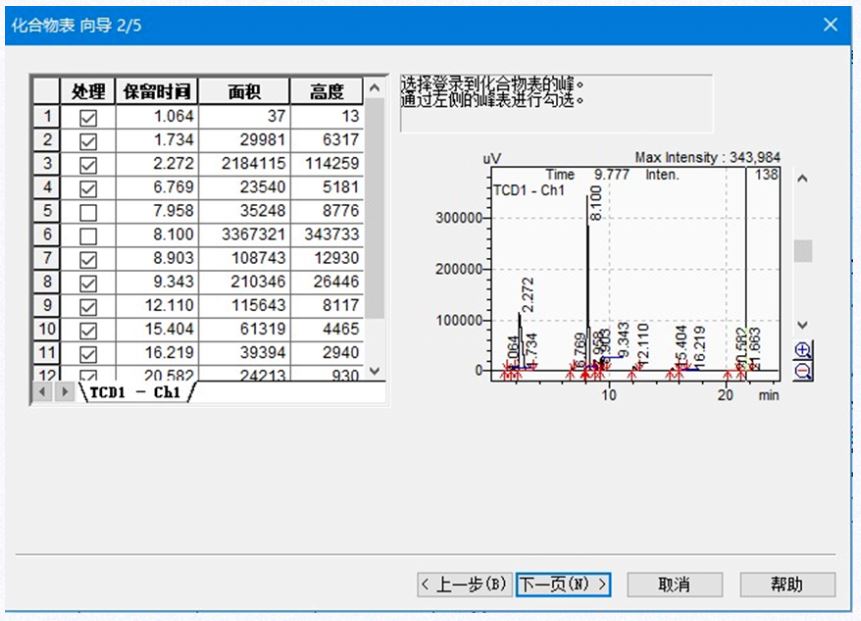Click the zoom out magnifier beside chromatogram

[803, 370]
